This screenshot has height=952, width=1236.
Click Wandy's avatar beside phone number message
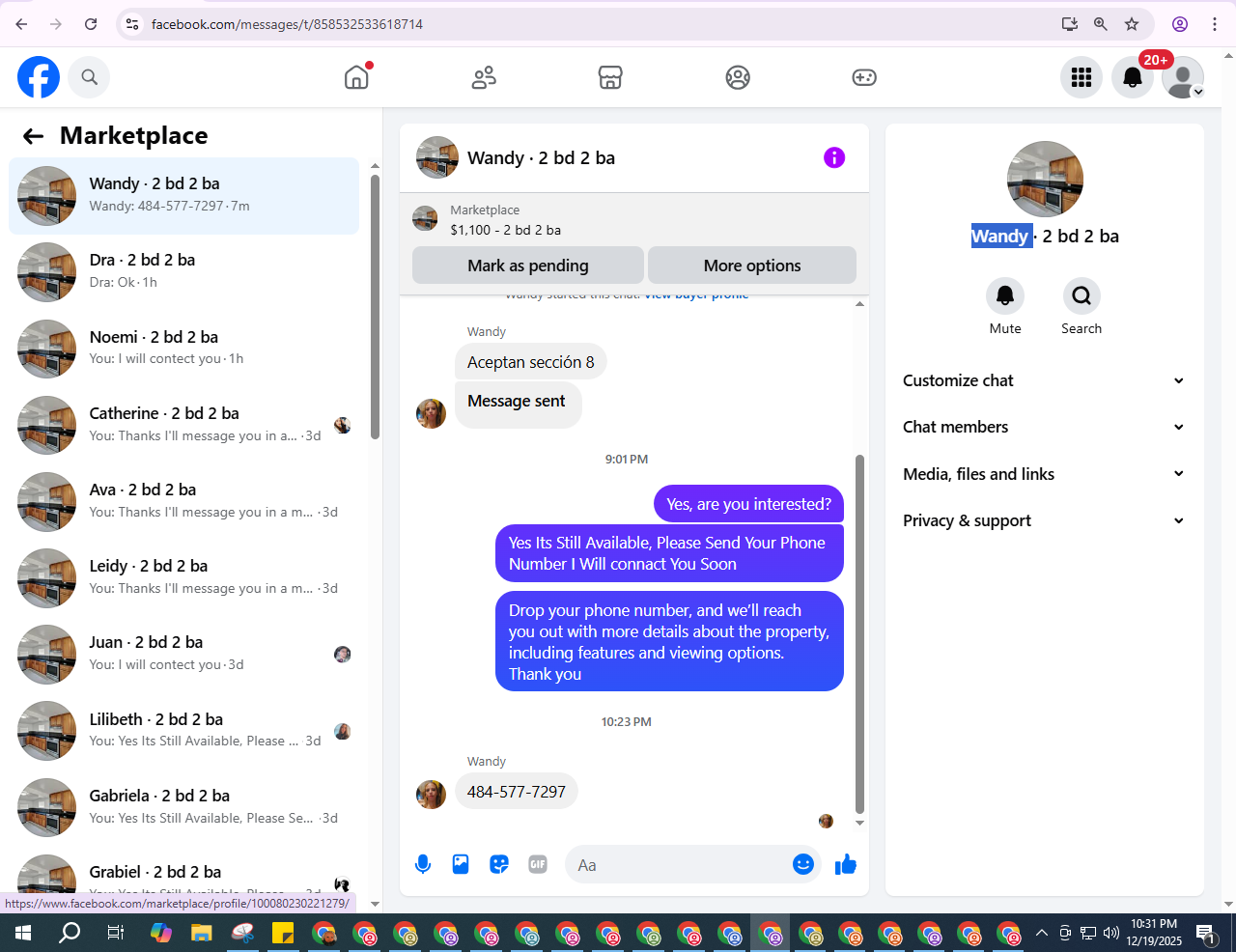[x=431, y=795]
